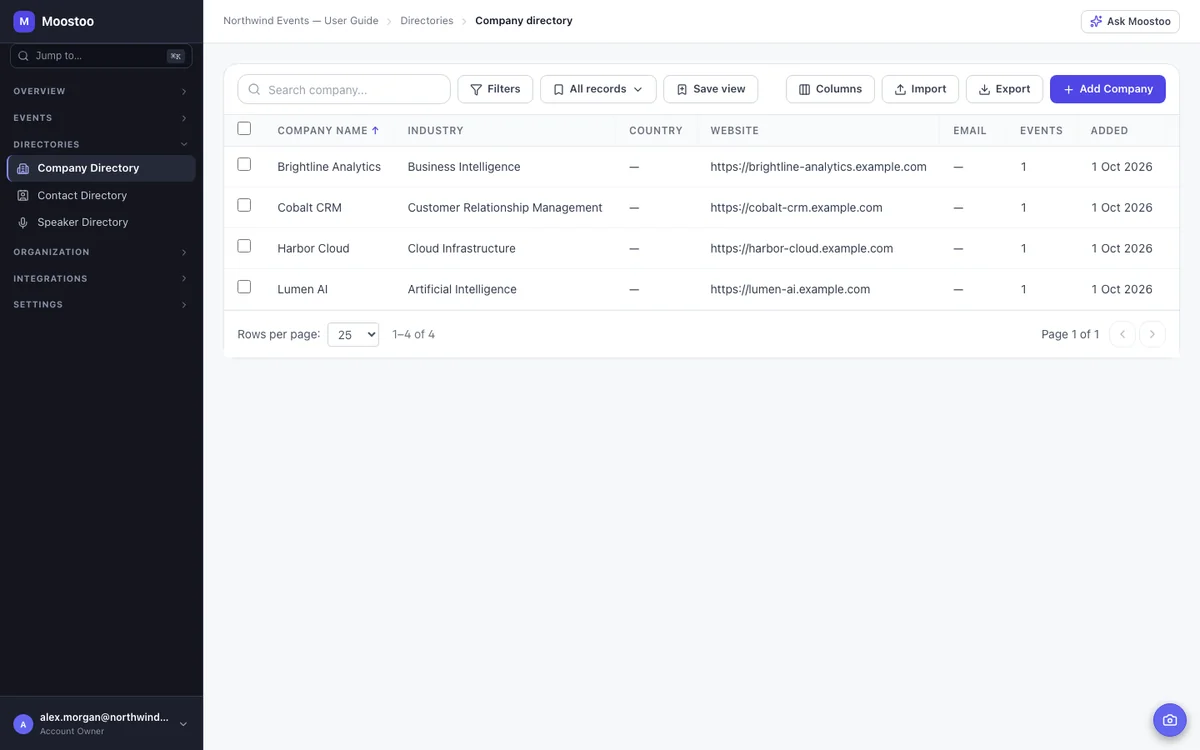Open the screenshot camera button
Screen dimensions: 1200x750
[x=1170, y=720]
